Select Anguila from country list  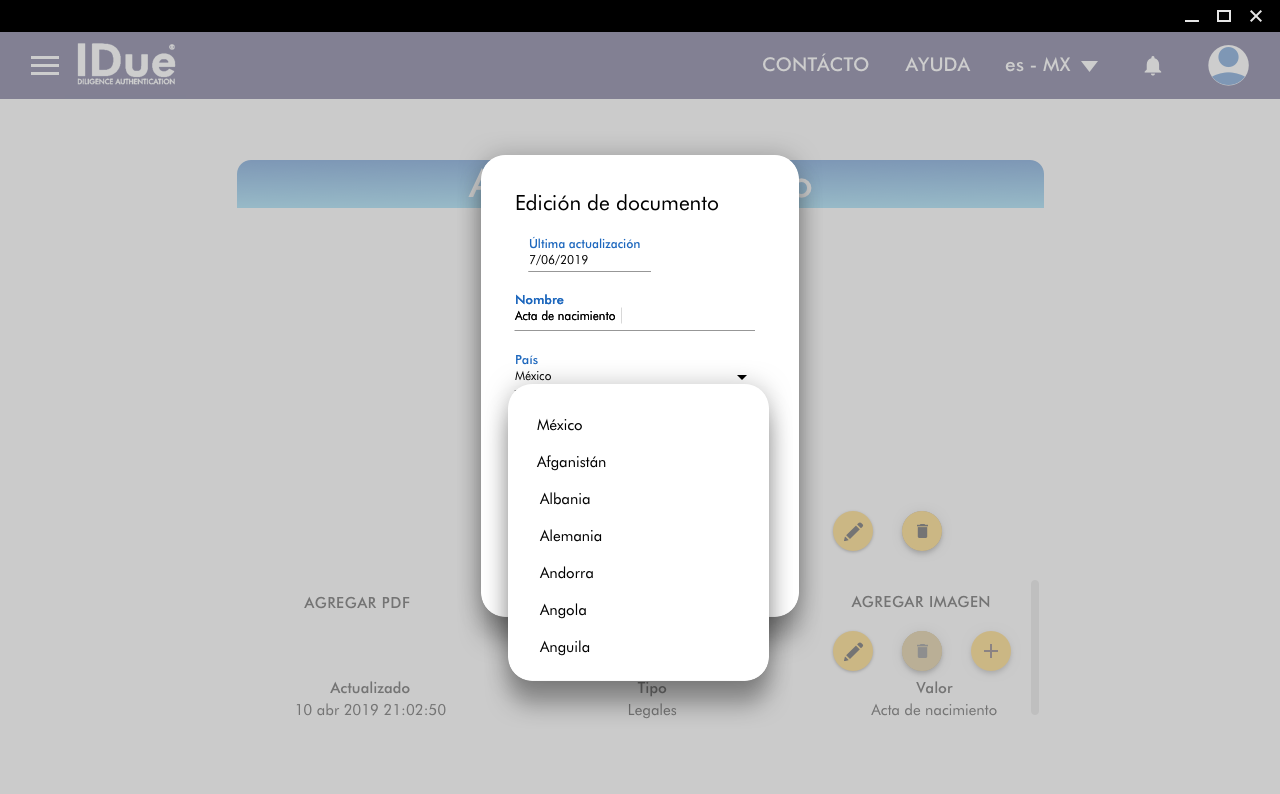coord(564,647)
